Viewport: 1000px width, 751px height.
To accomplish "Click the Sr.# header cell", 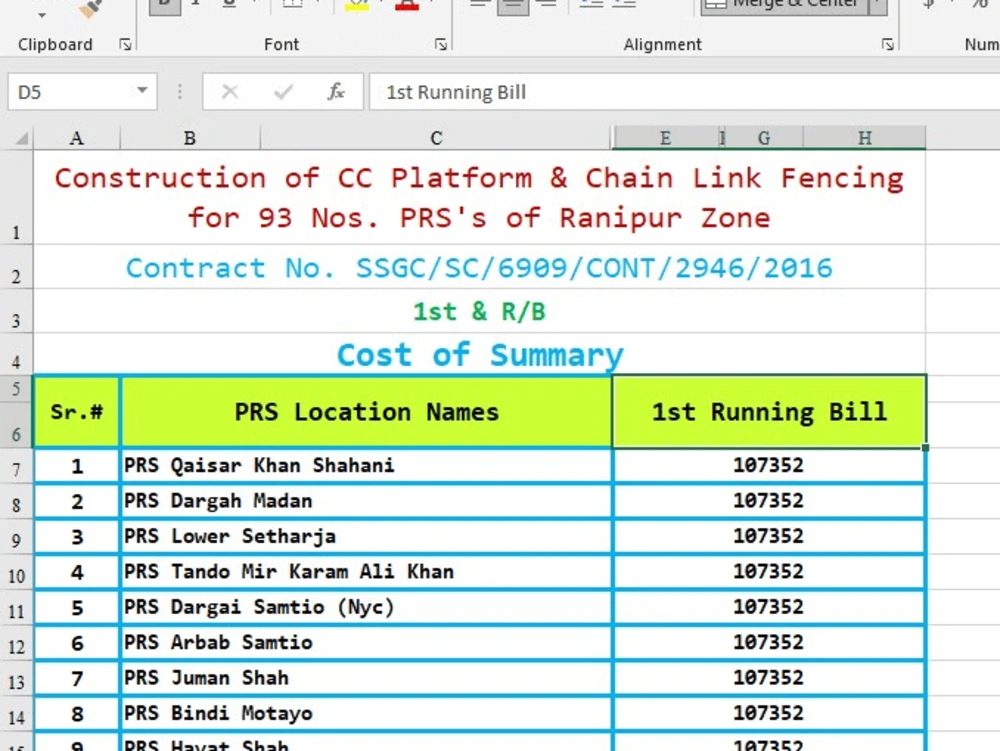I will pos(77,412).
